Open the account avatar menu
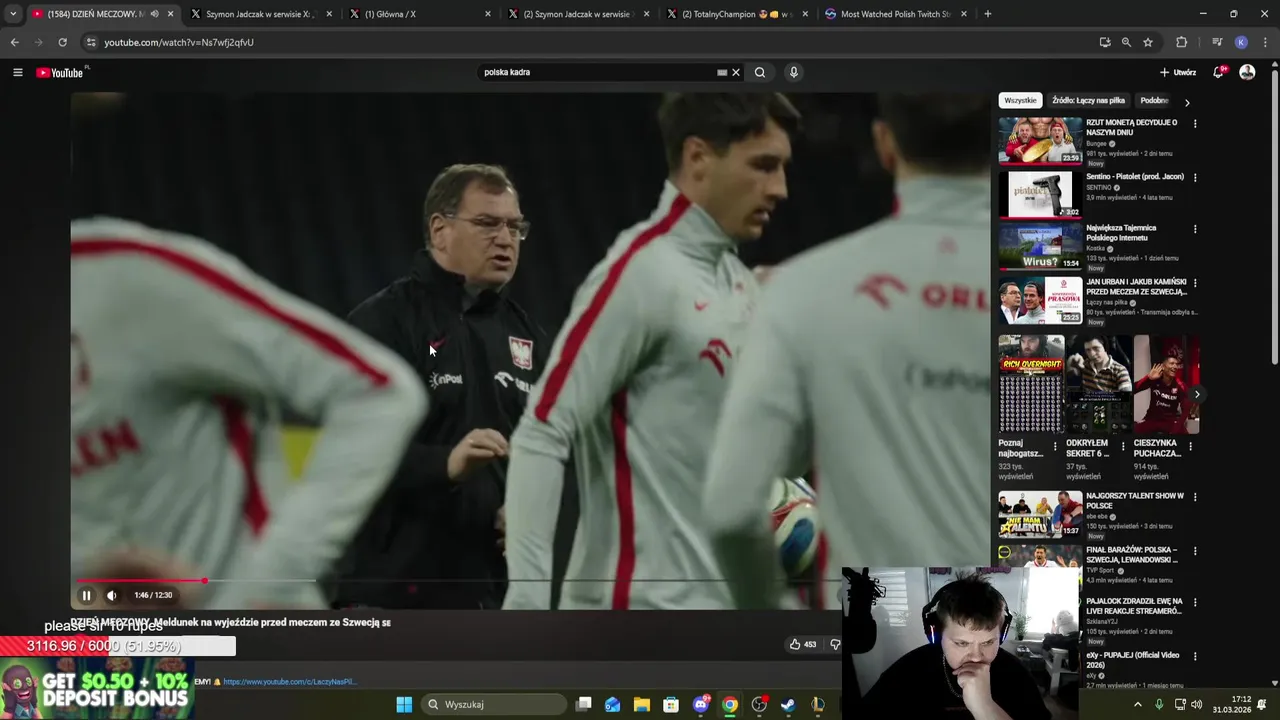The image size is (1280, 720). pos(1247,72)
